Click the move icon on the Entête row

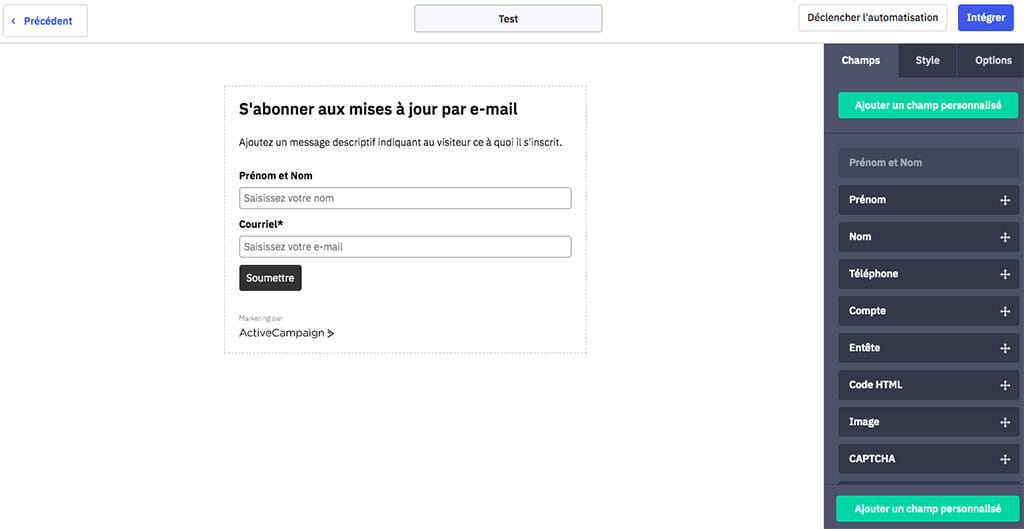pyautogui.click(x=1005, y=348)
